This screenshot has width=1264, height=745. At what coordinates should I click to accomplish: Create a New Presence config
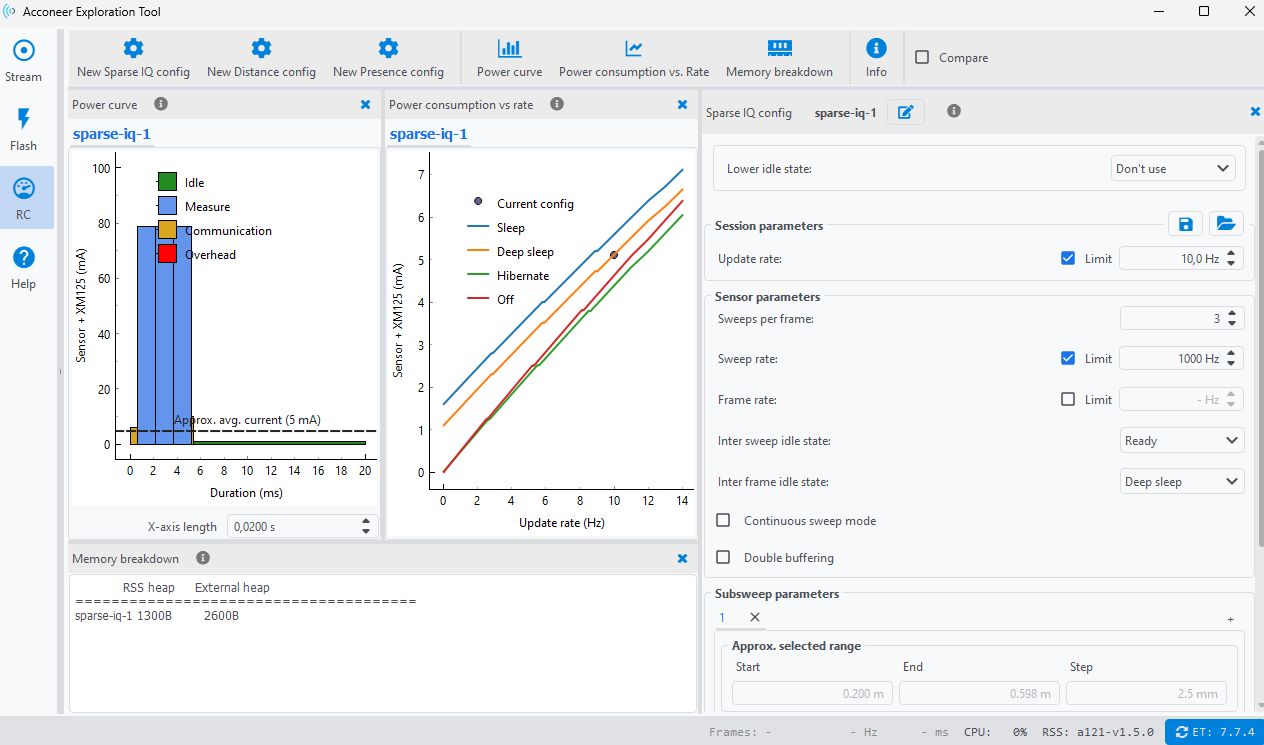[388, 58]
